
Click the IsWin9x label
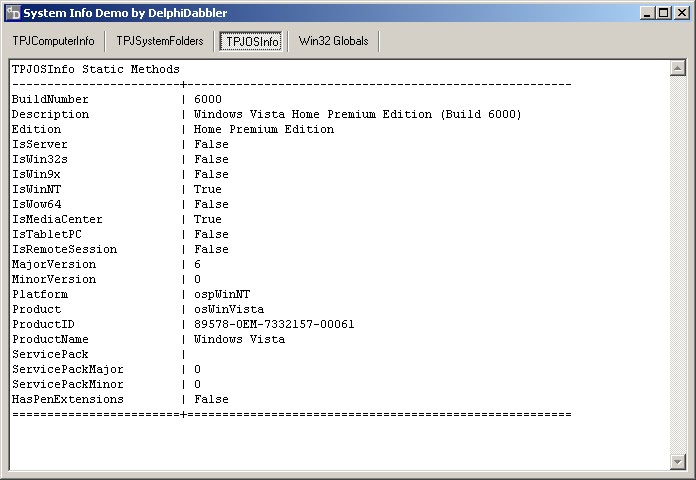(36, 174)
